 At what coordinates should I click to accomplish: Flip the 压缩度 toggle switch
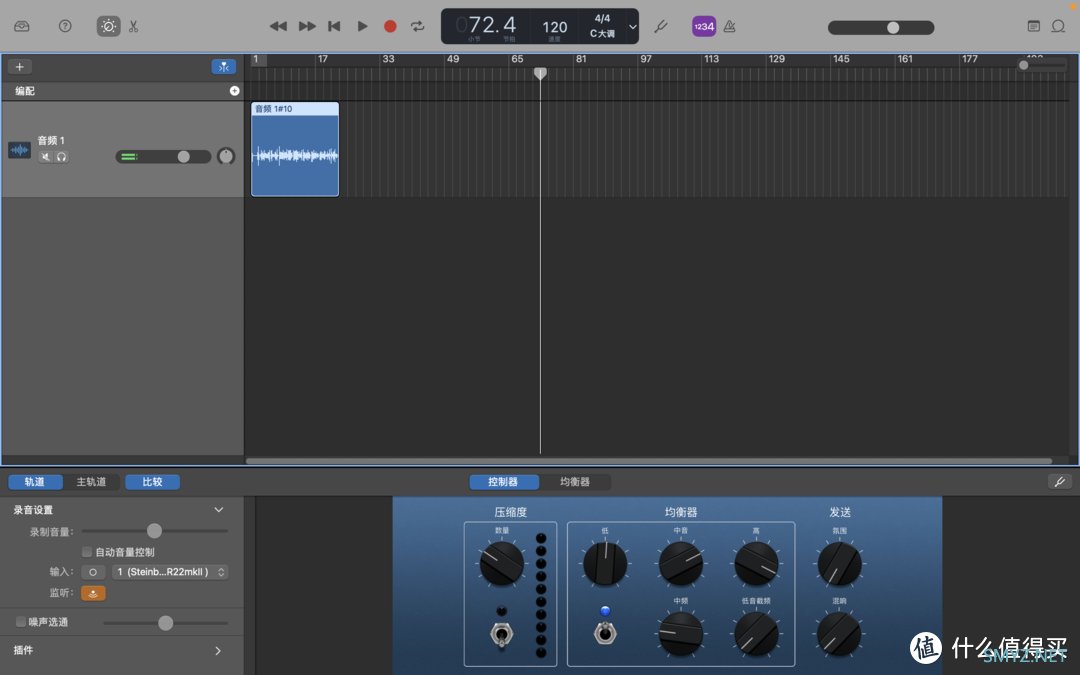click(x=501, y=634)
